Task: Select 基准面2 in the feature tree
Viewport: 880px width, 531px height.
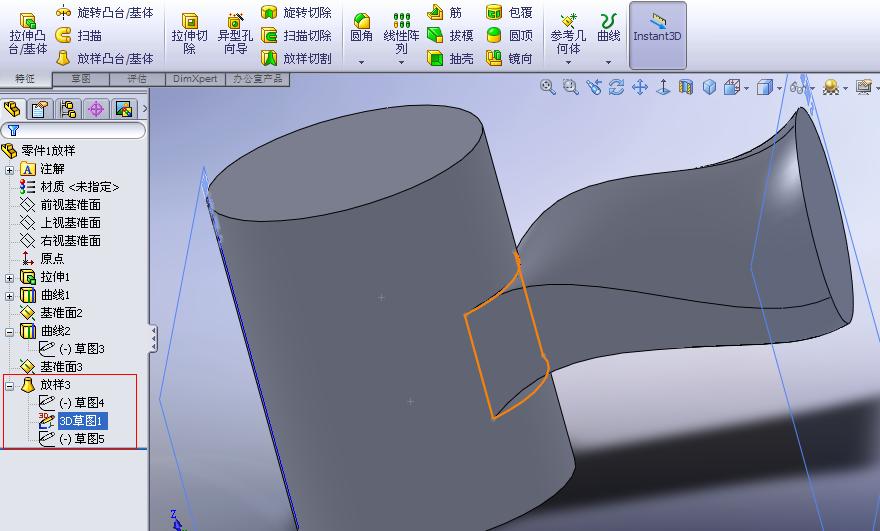Action: pyautogui.click(x=51, y=312)
